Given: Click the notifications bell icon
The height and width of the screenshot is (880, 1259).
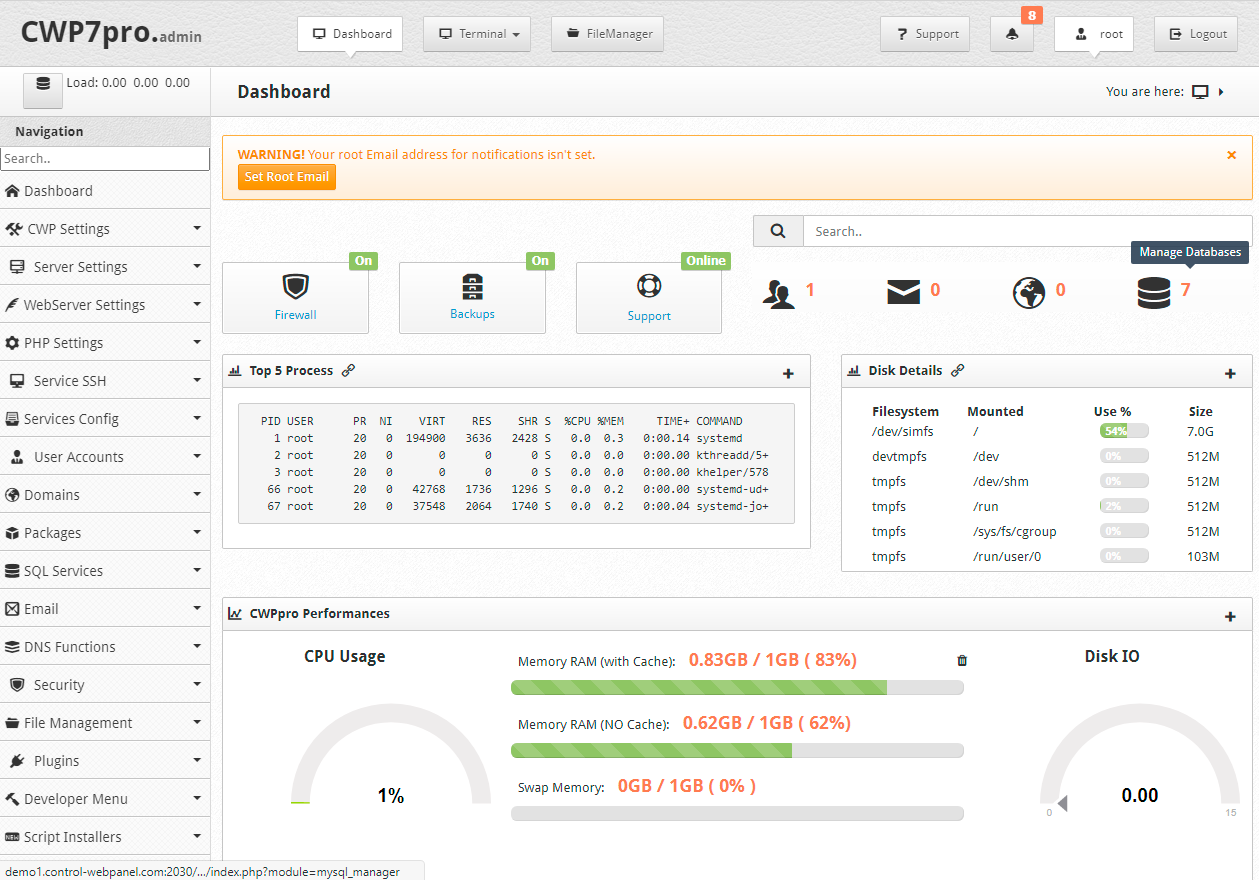Looking at the screenshot, I should coord(1012,34).
